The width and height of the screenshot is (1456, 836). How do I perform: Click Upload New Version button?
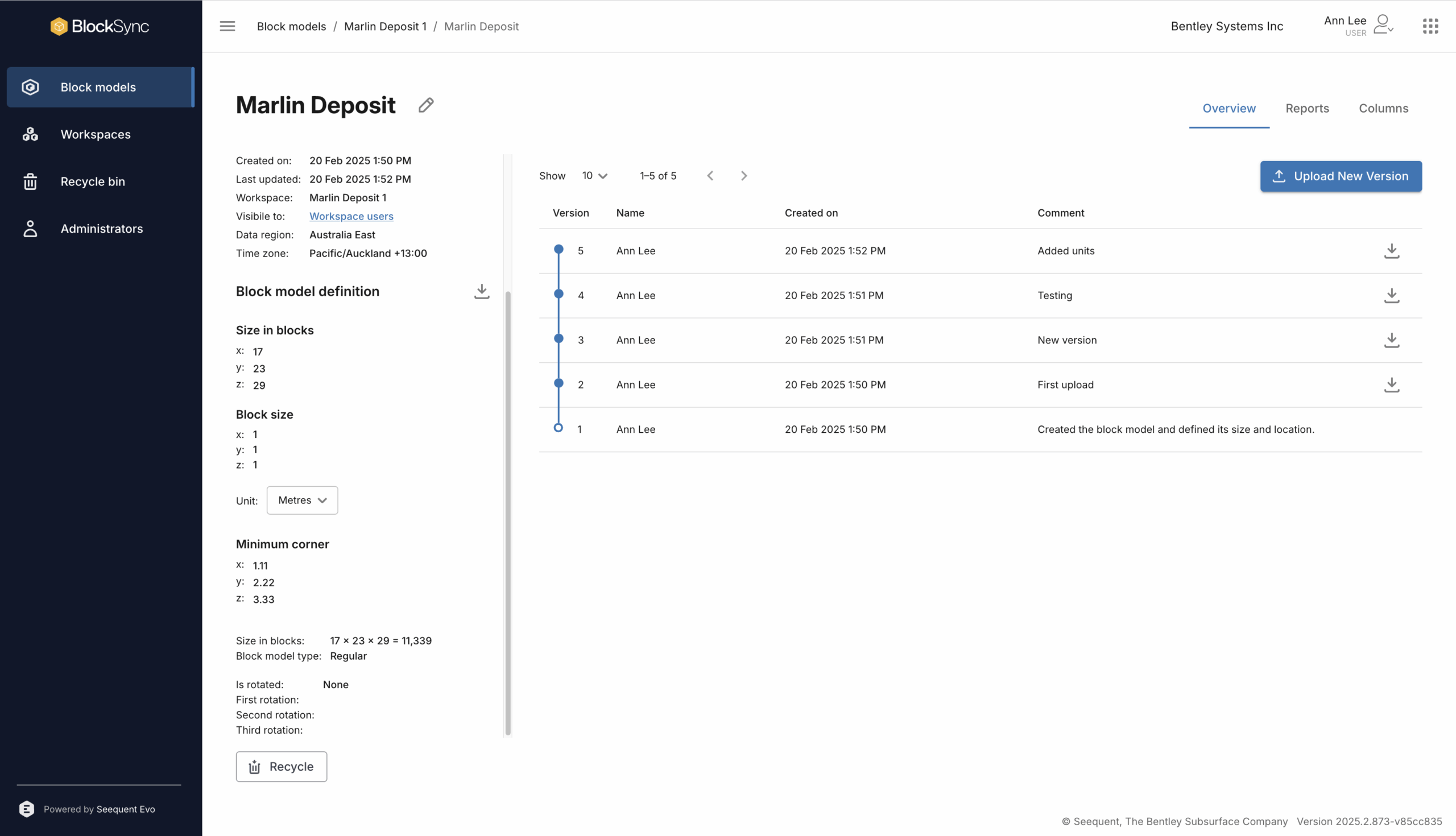pos(1341,176)
